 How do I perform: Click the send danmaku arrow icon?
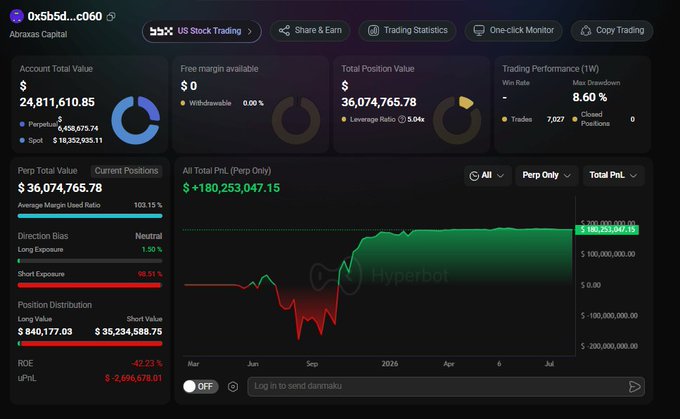(x=634, y=386)
